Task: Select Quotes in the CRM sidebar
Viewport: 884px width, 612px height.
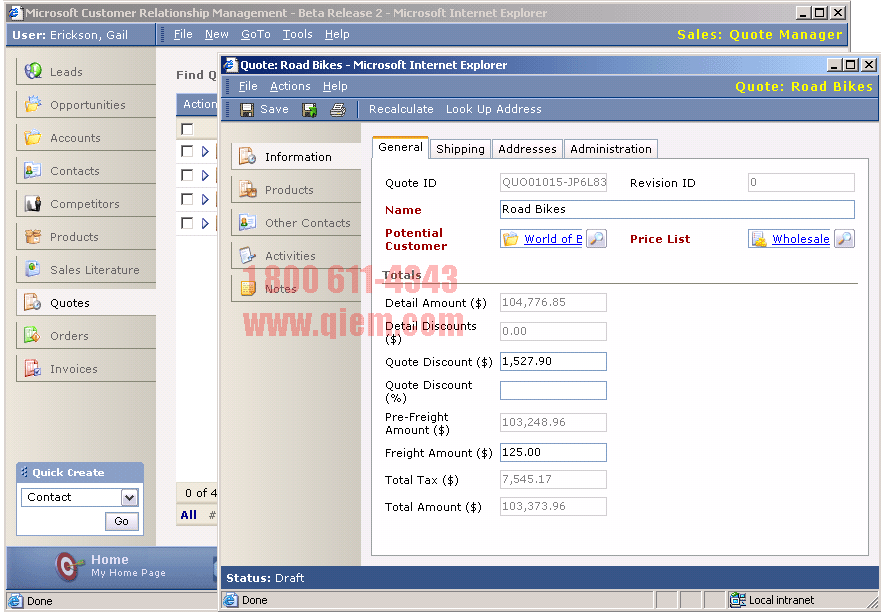Action: coord(86,303)
